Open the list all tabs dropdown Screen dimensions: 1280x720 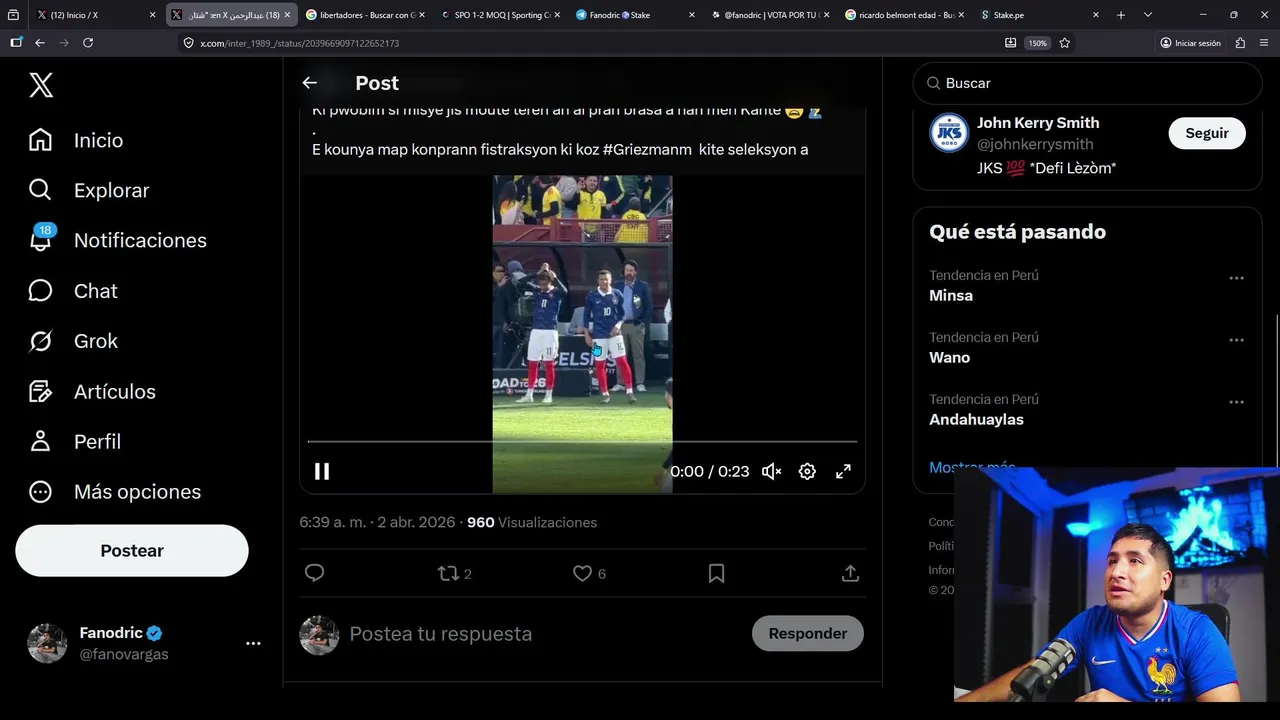pyautogui.click(x=1148, y=15)
